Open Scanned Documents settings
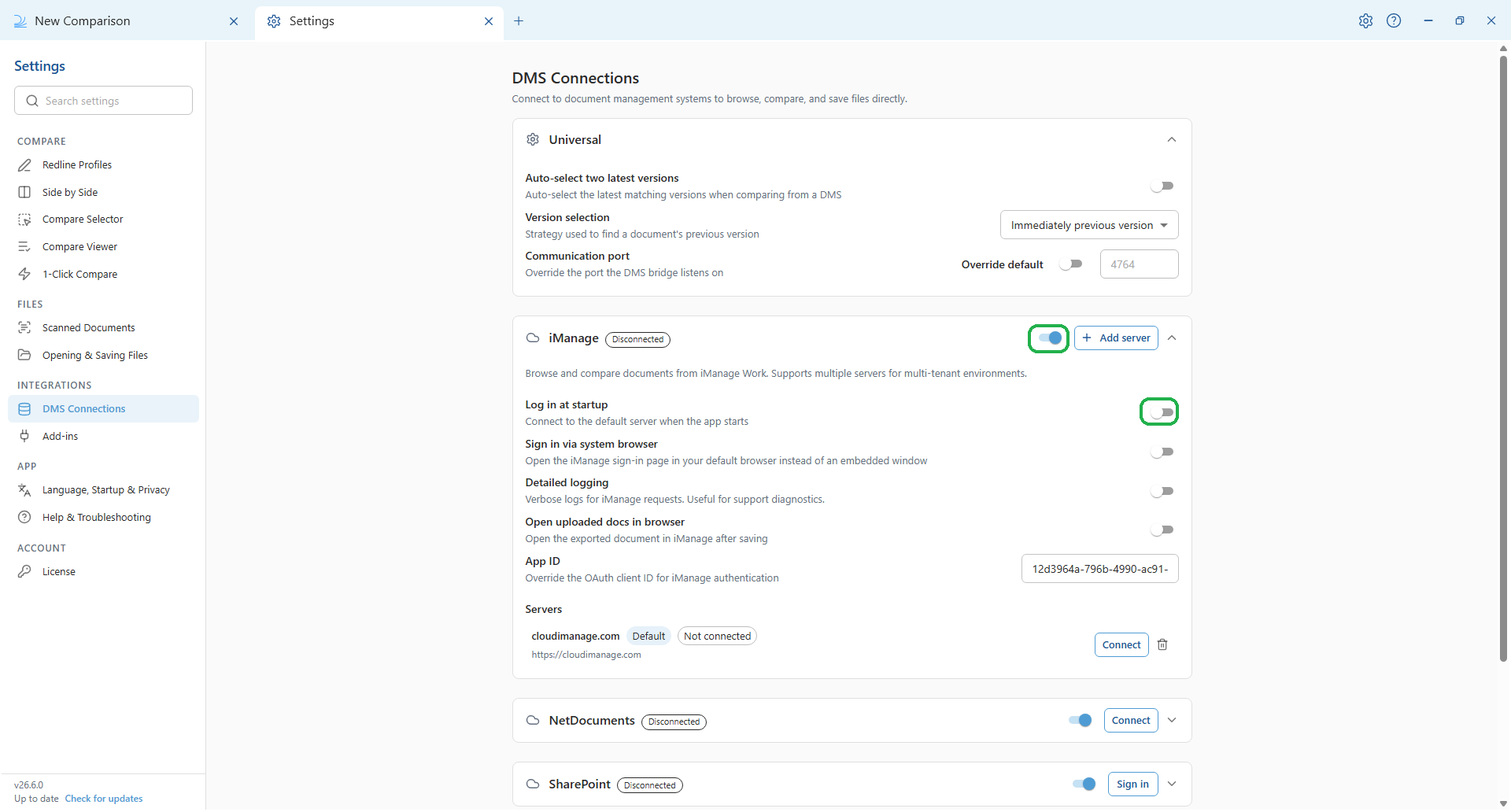This screenshot has height=812, width=1511. pyautogui.click(x=103, y=328)
